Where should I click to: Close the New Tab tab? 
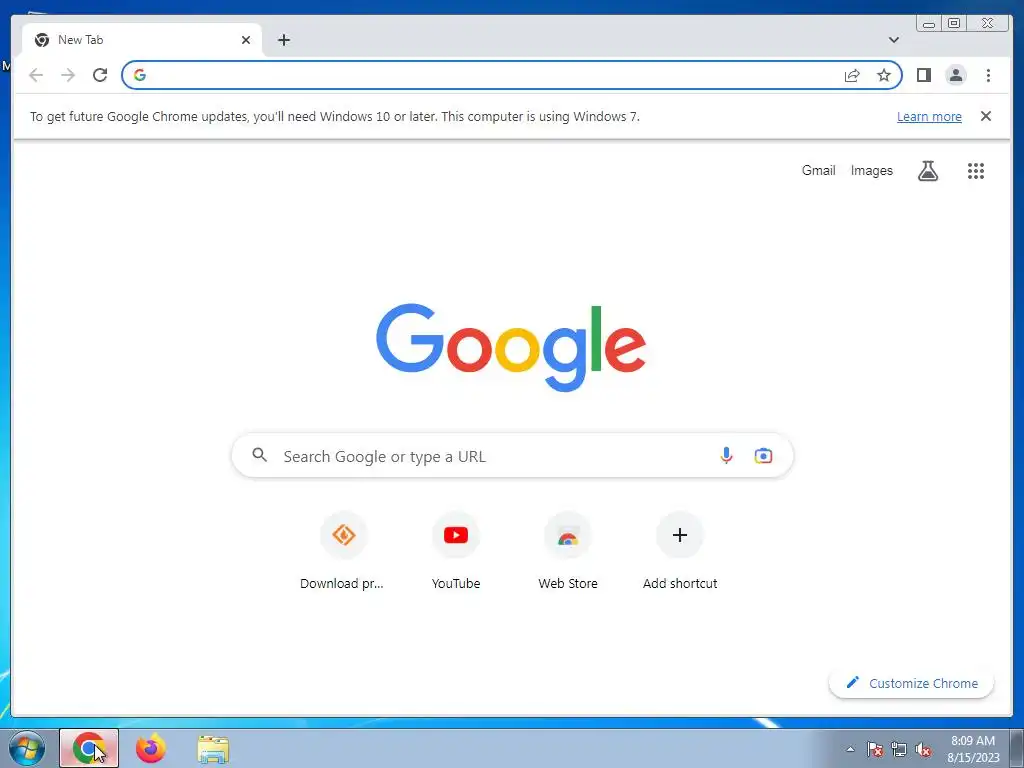point(246,40)
